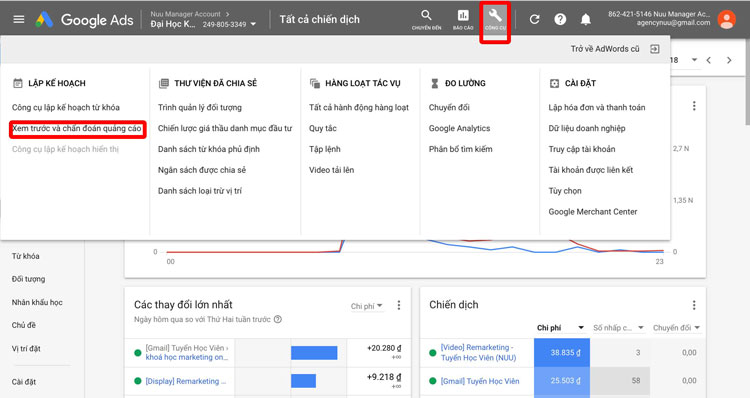Open Danh sách từ khóa phủ định
The width and height of the screenshot is (750, 398).
pyautogui.click(x=209, y=149)
